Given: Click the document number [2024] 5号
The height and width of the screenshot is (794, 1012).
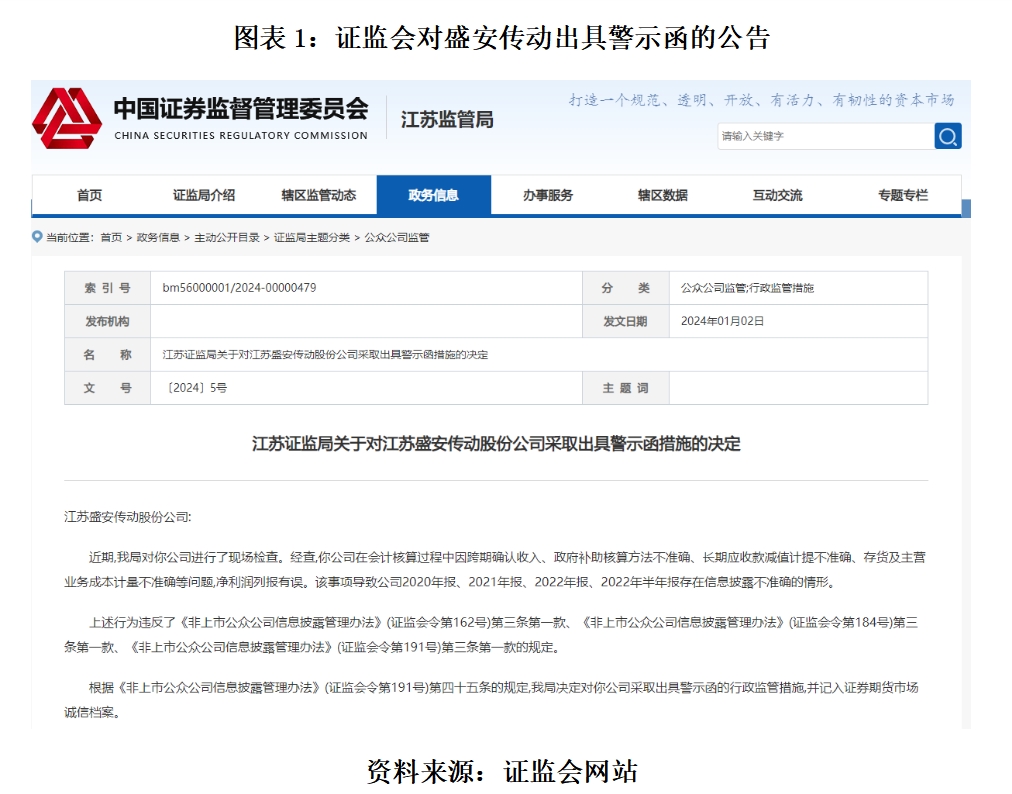Looking at the screenshot, I should 197,388.
